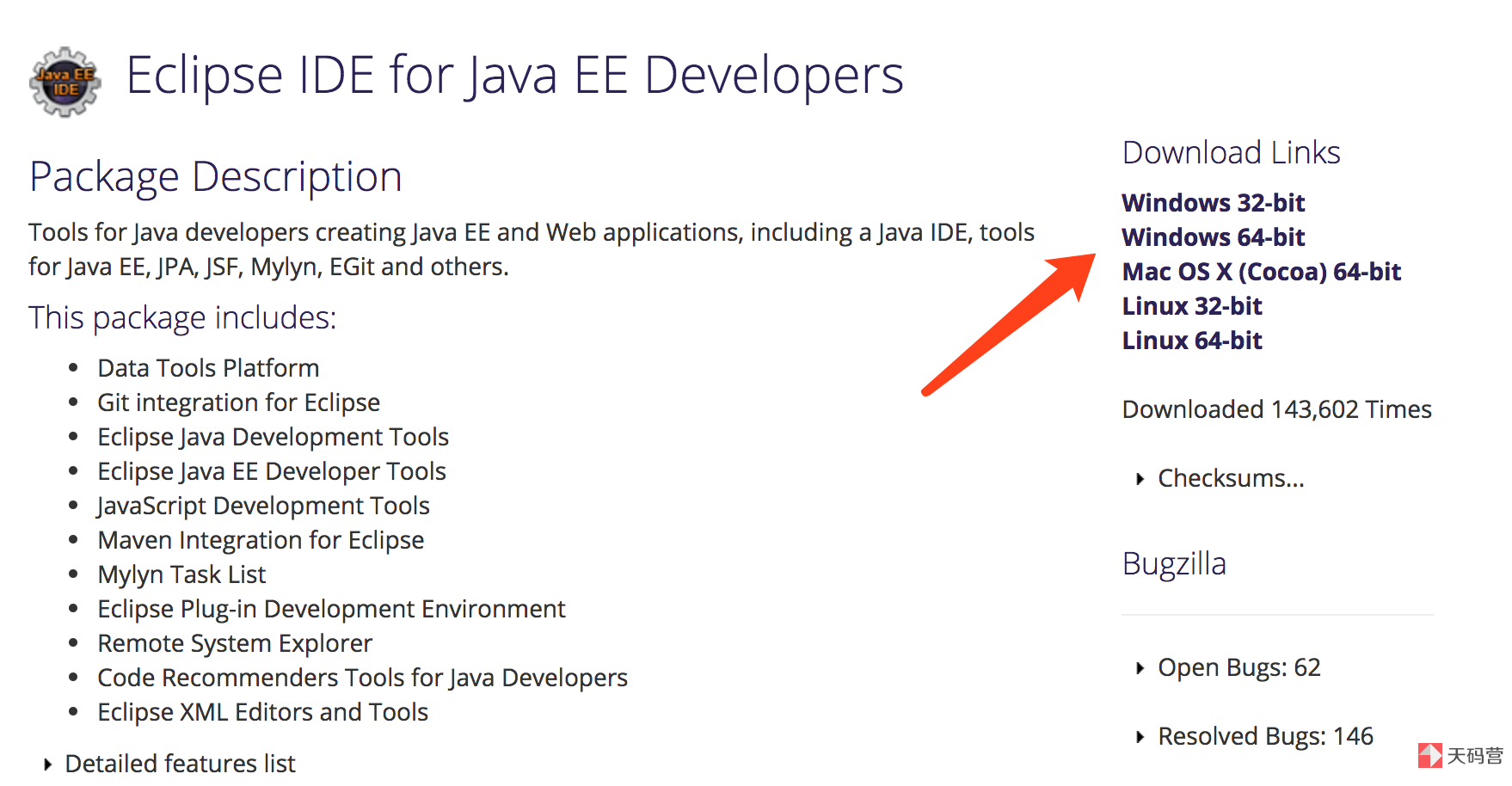Open the Windows 64-bit download link
1512x786 pixels.
[x=1213, y=237]
